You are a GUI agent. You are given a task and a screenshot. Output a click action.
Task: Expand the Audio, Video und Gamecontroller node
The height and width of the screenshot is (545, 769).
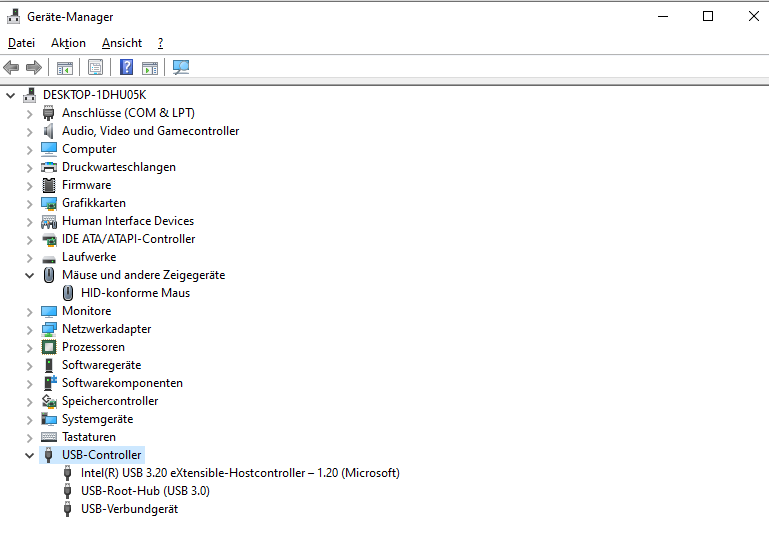click(x=30, y=131)
